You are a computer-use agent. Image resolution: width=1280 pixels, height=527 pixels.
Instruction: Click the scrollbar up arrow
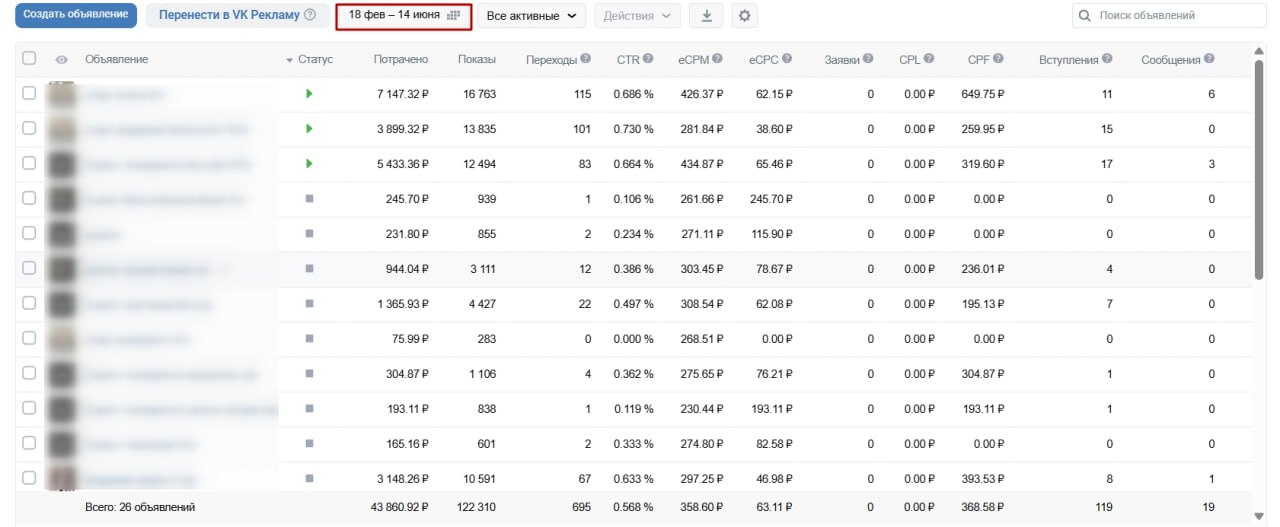(x=1258, y=51)
